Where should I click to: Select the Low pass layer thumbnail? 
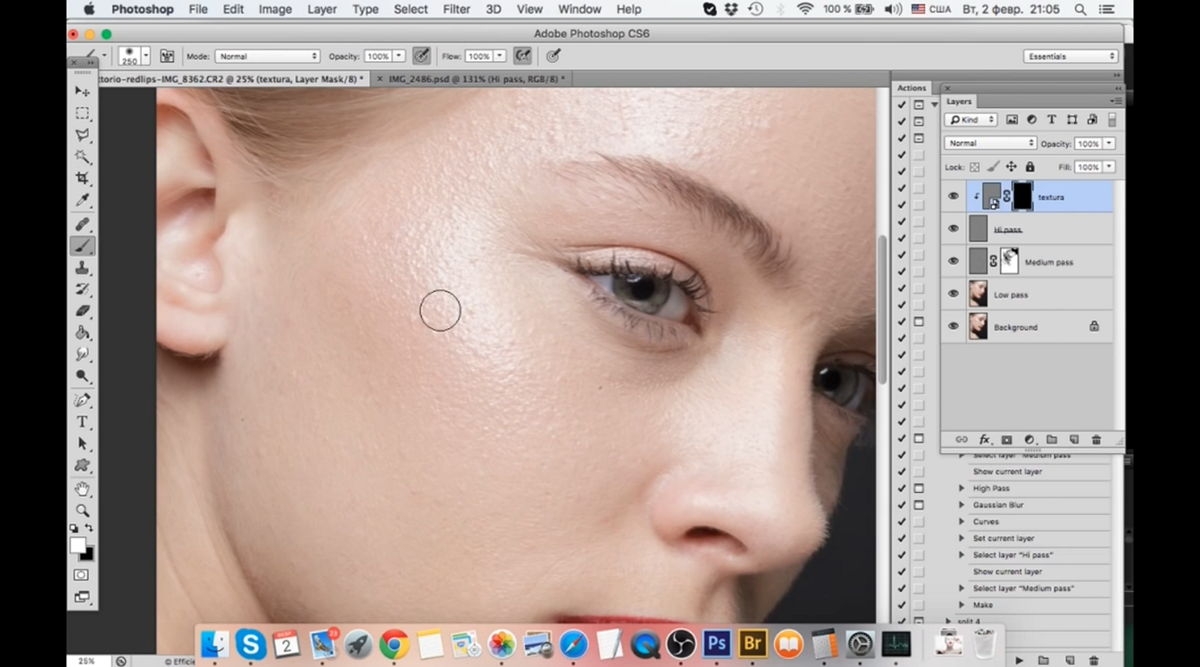pyautogui.click(x=978, y=294)
